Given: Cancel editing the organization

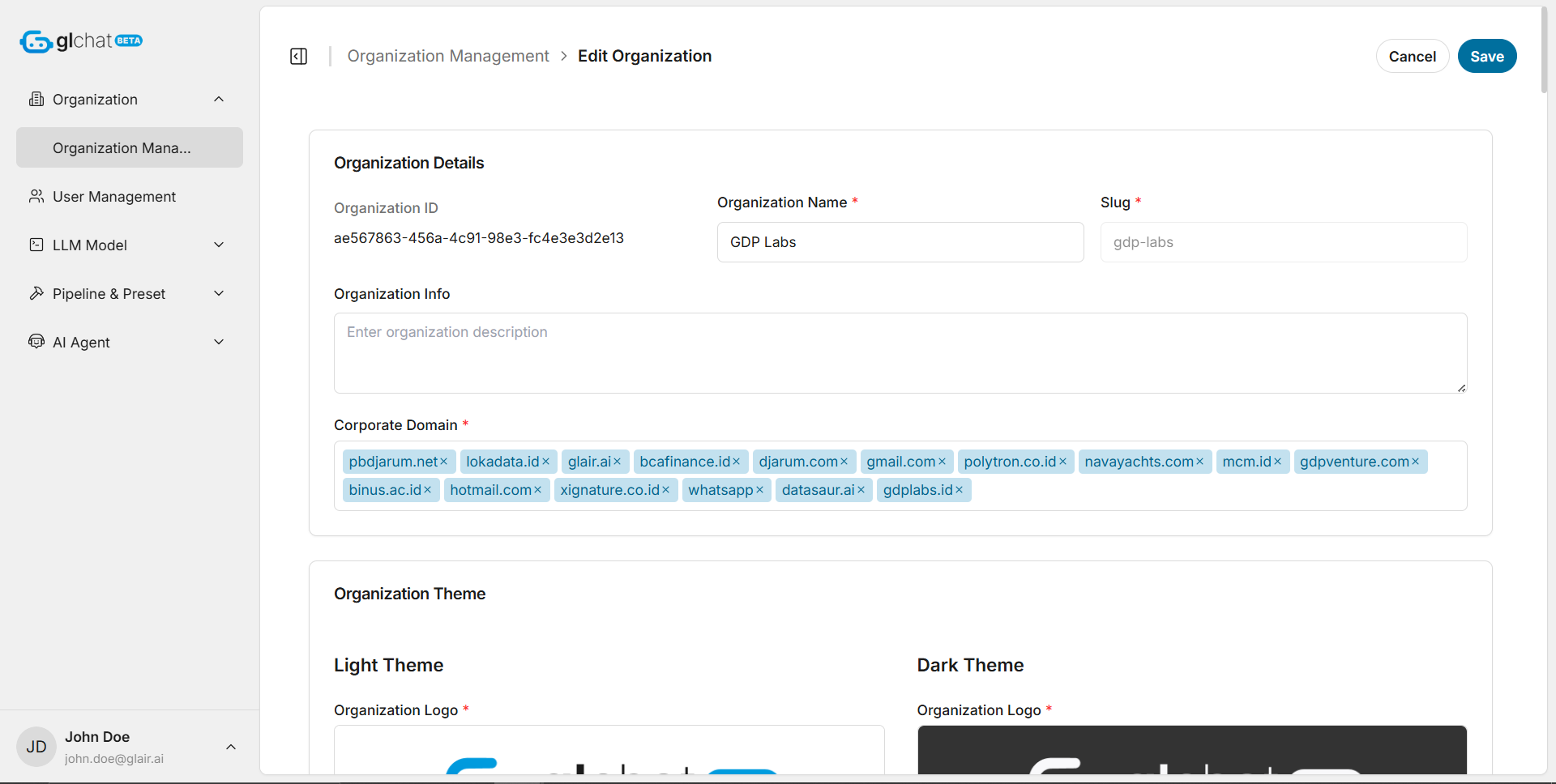Looking at the screenshot, I should click(1412, 56).
